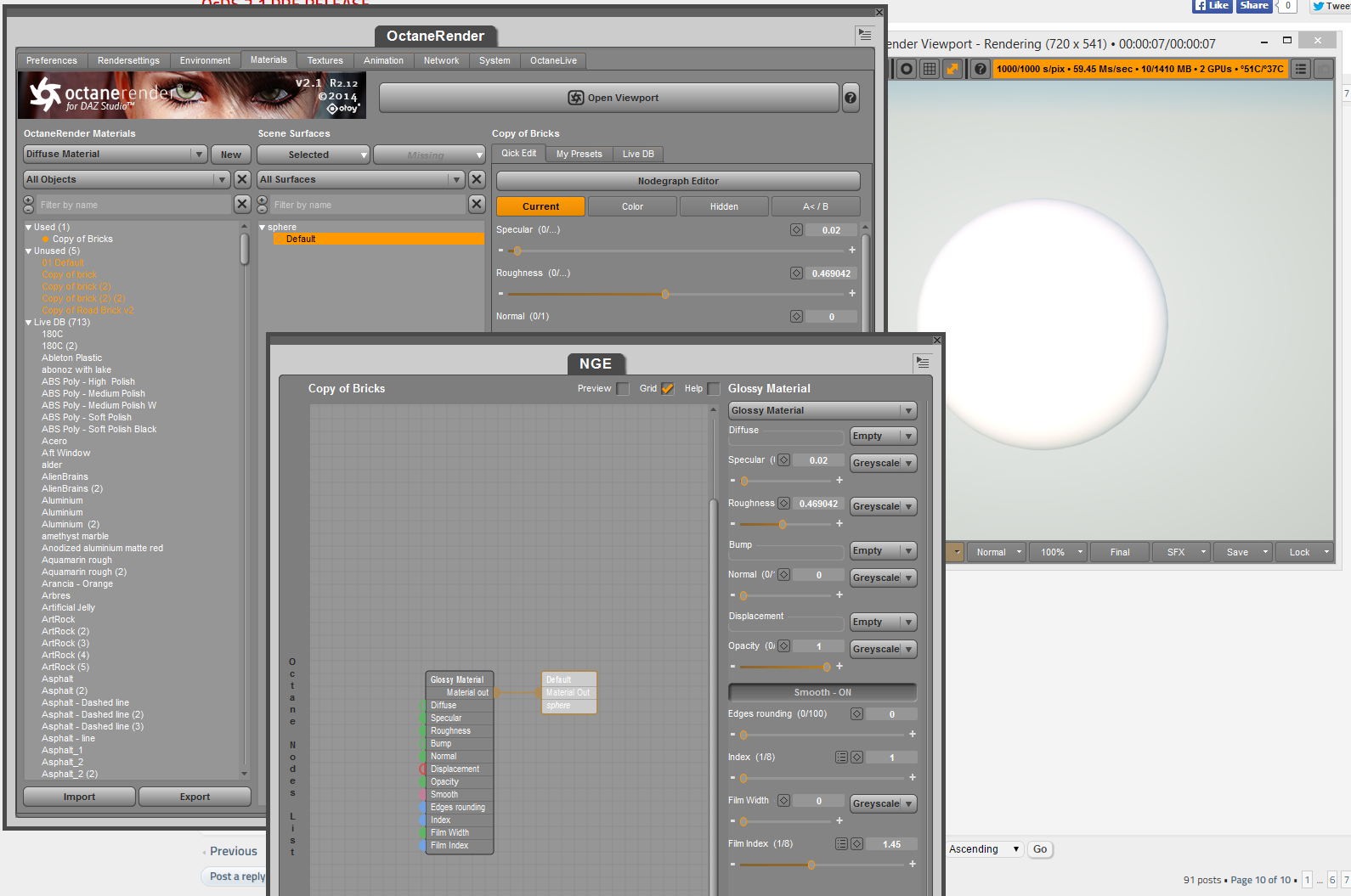
Task: Open the Nodegraph Editor button
Action: (678, 181)
